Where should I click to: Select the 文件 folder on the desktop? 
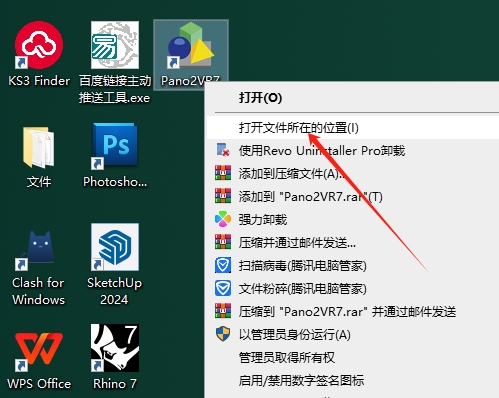pyautogui.click(x=39, y=156)
